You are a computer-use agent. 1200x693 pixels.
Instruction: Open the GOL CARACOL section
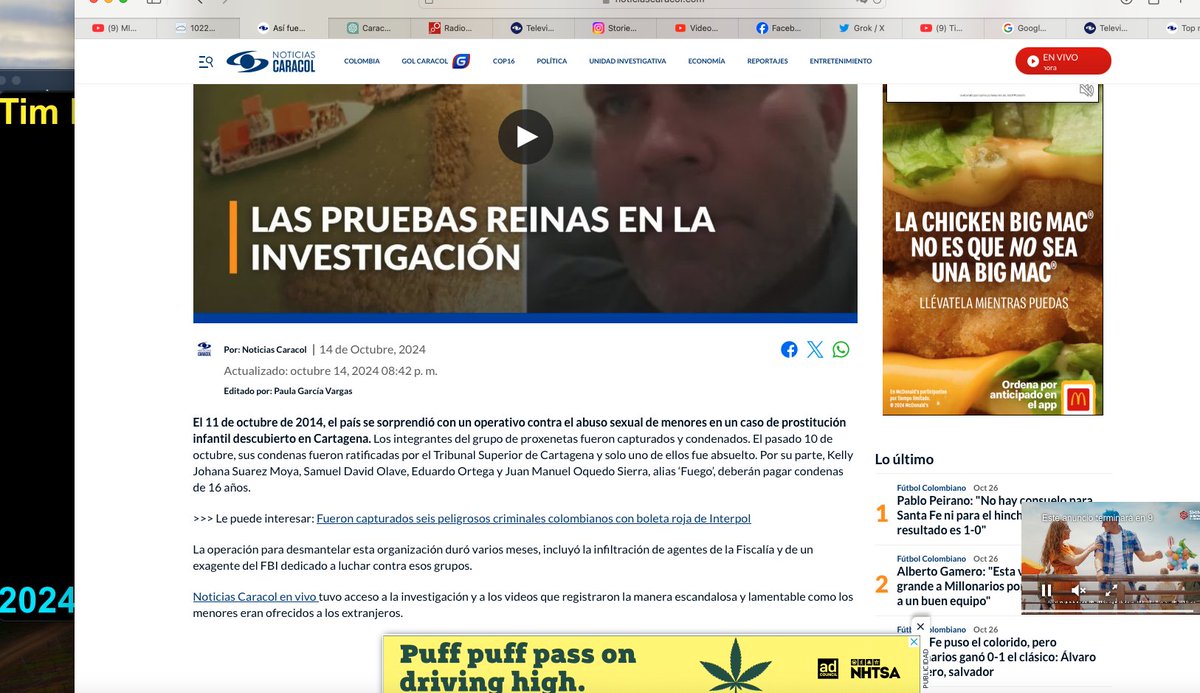pos(436,61)
